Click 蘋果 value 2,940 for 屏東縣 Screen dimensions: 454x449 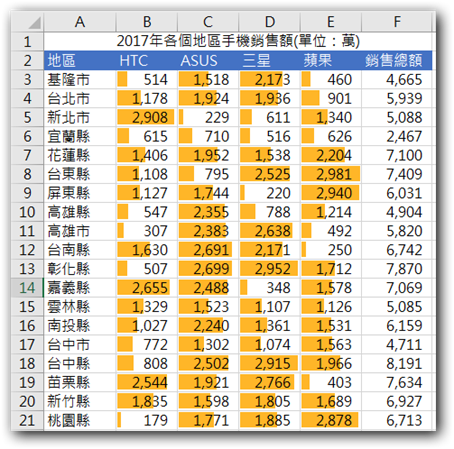pyautogui.click(x=331, y=193)
